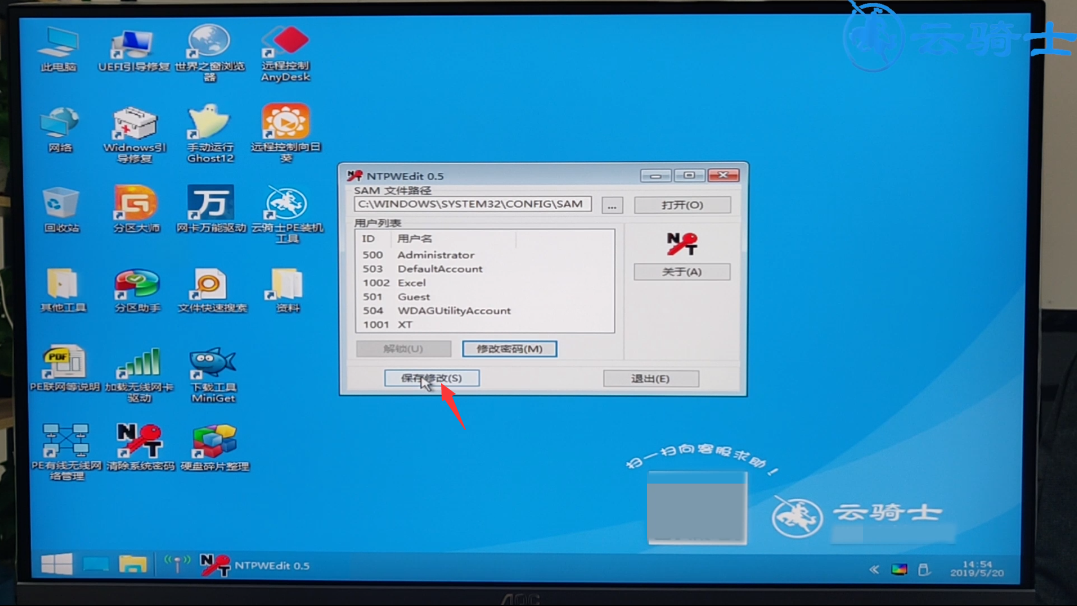
Task: Click the 修改密码(M) change password button
Action: tap(509, 349)
